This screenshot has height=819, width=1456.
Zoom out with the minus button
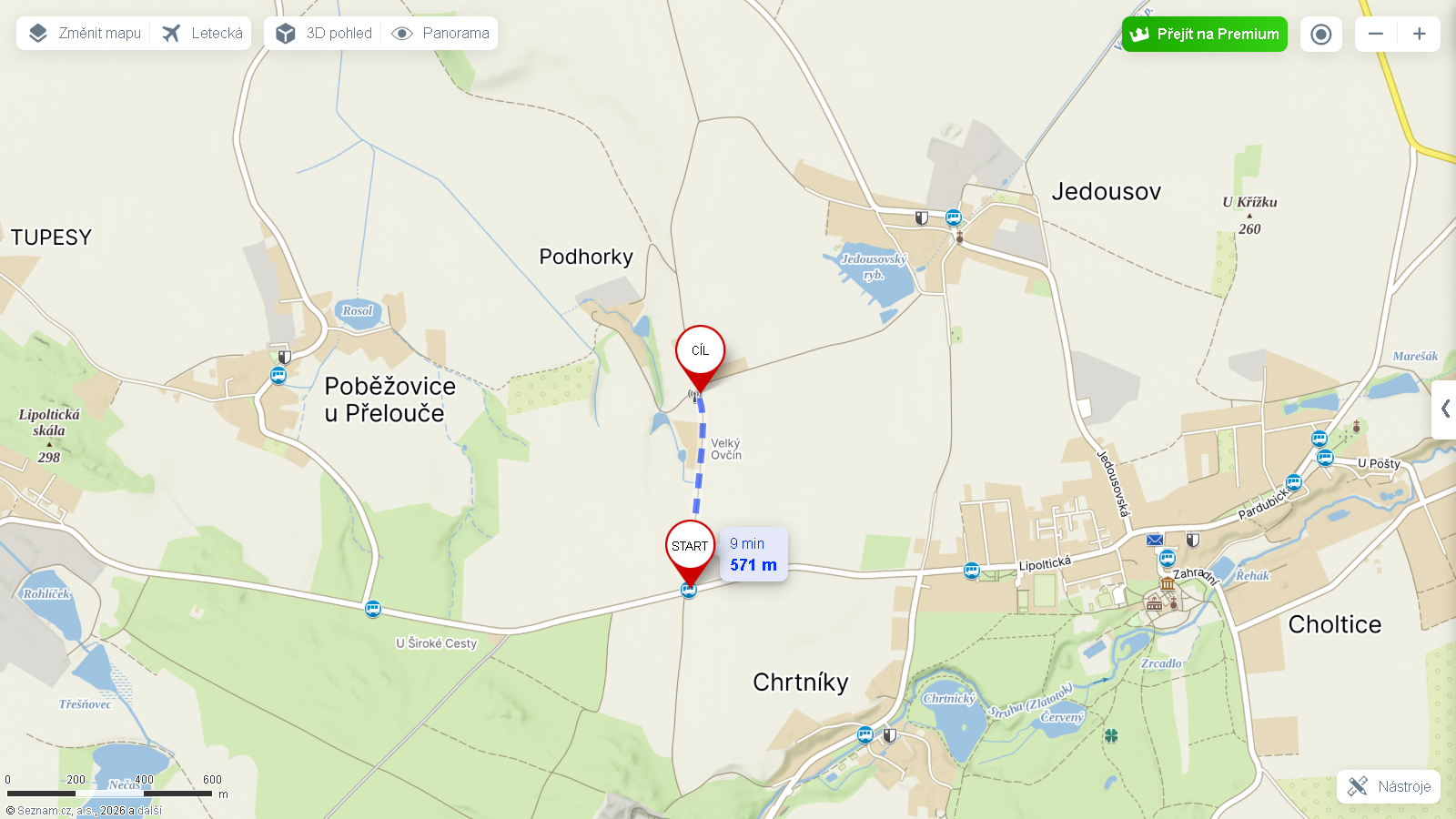1376,35
